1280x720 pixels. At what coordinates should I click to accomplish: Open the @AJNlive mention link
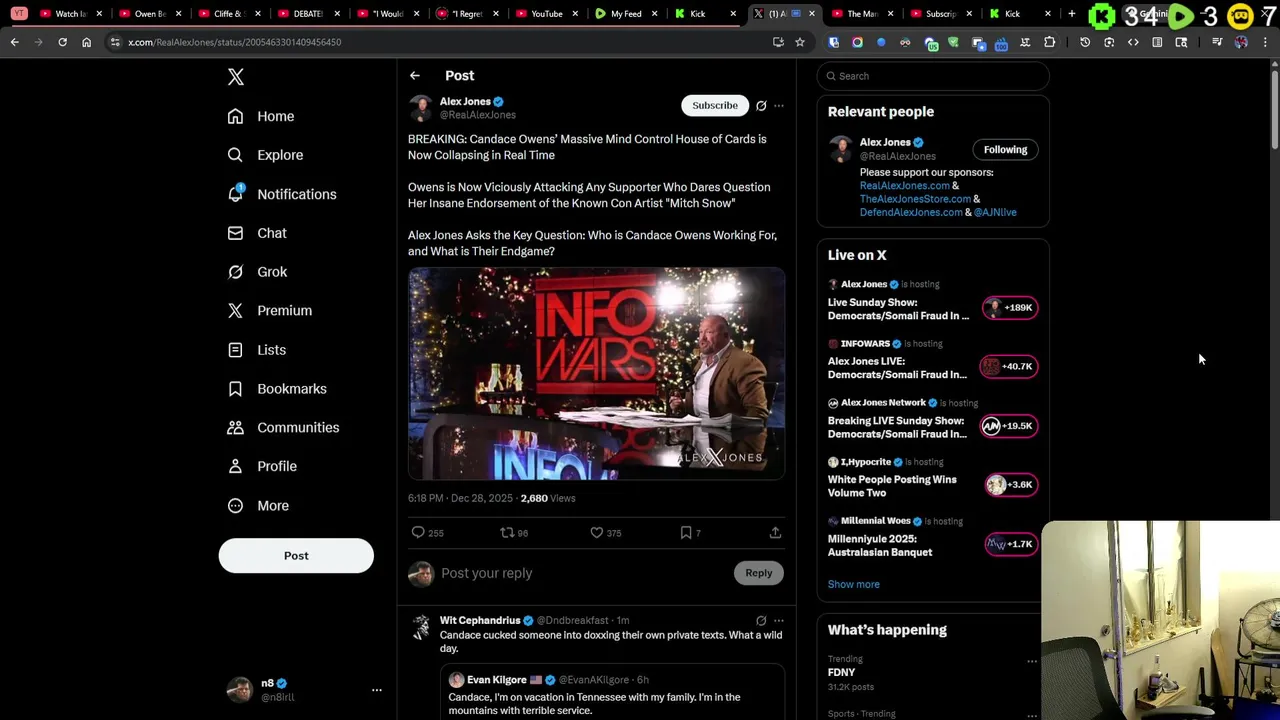click(995, 212)
